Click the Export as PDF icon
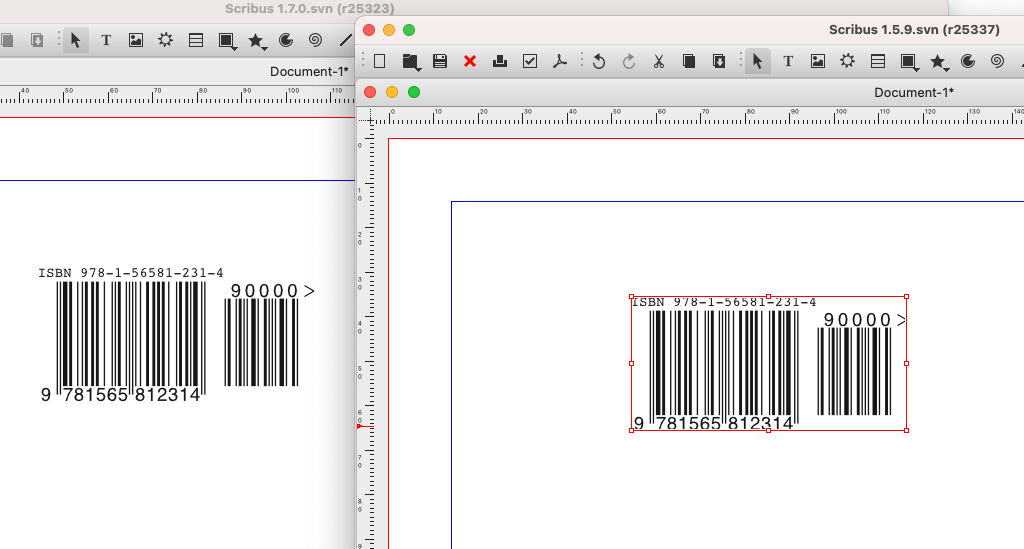 [x=561, y=61]
